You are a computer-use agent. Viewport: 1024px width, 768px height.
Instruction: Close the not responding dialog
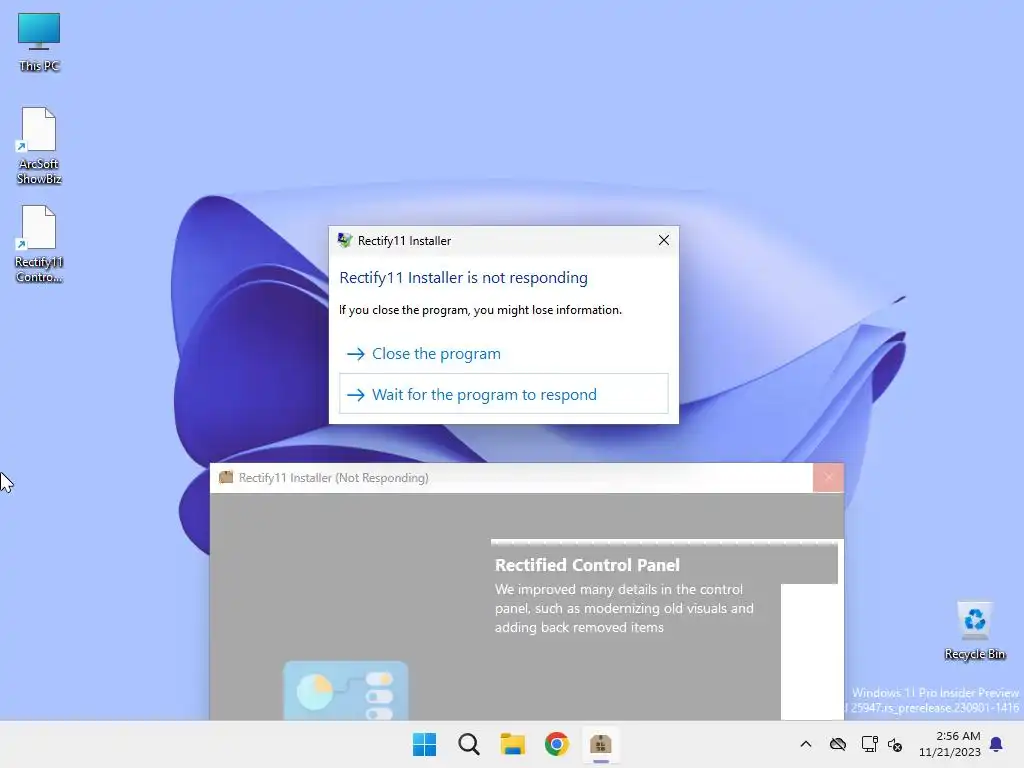pyautogui.click(x=664, y=240)
